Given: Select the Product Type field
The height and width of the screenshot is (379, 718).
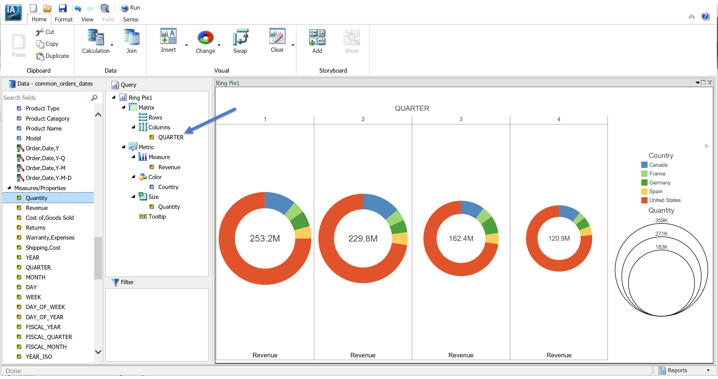Looking at the screenshot, I should click(x=42, y=108).
